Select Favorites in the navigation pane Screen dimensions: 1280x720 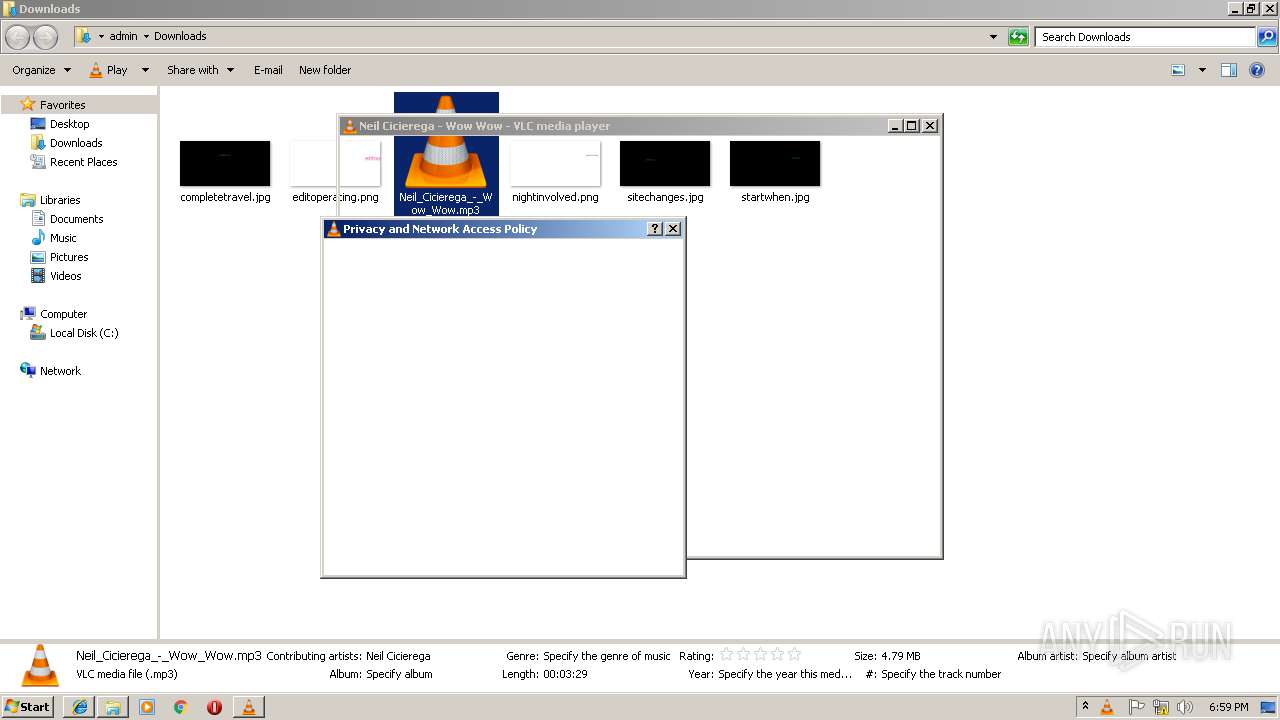(x=62, y=105)
